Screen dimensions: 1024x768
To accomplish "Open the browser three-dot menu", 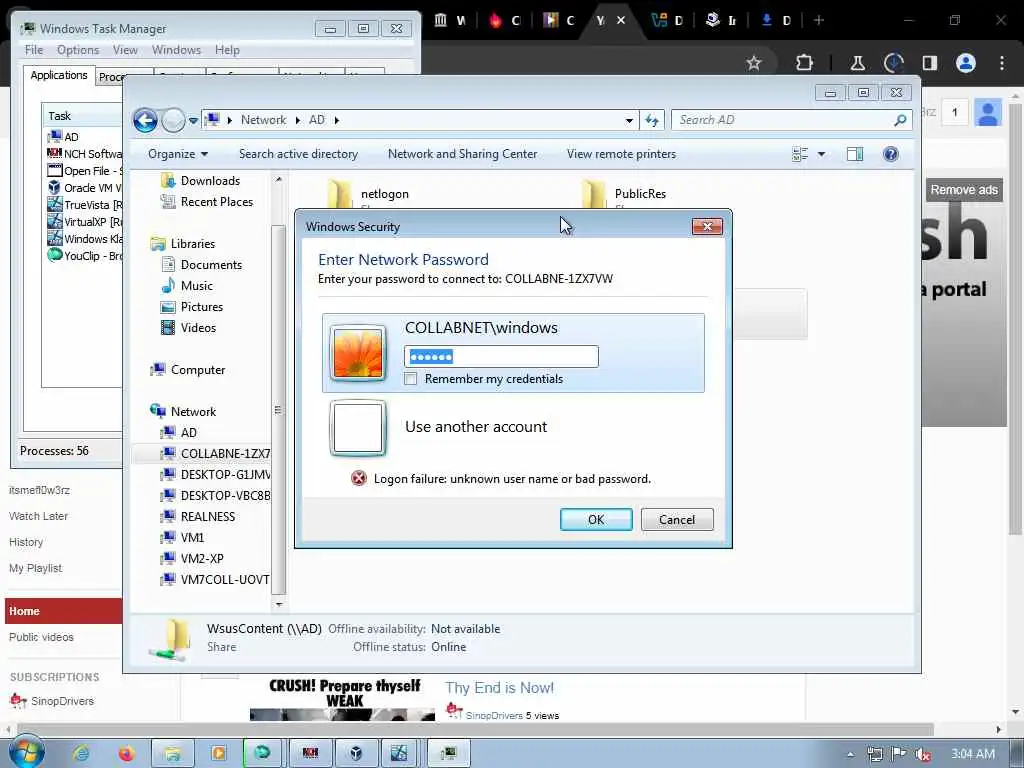I will click(x=1002, y=63).
